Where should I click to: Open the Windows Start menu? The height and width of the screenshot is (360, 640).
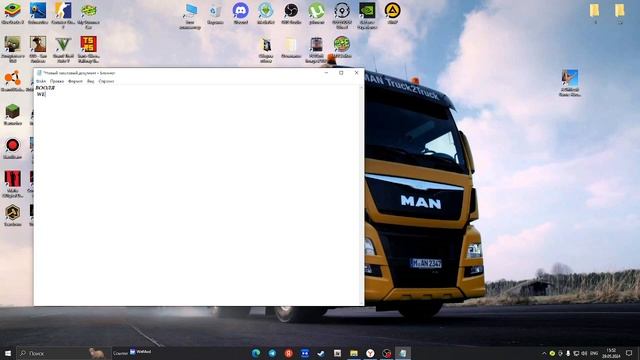coord(8,353)
